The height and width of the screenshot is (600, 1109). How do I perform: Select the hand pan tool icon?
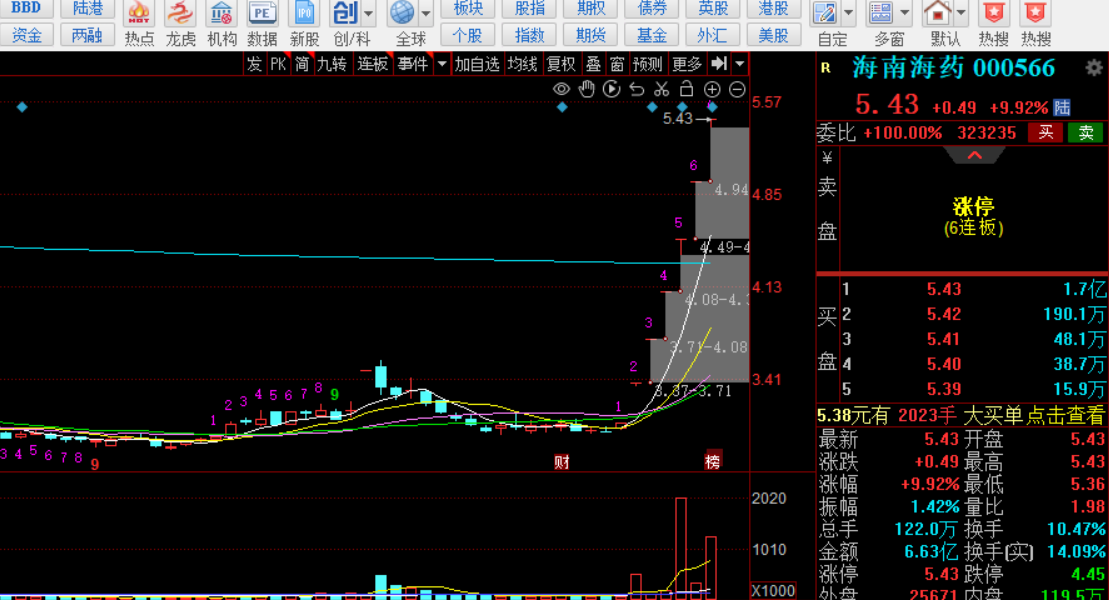(586, 89)
